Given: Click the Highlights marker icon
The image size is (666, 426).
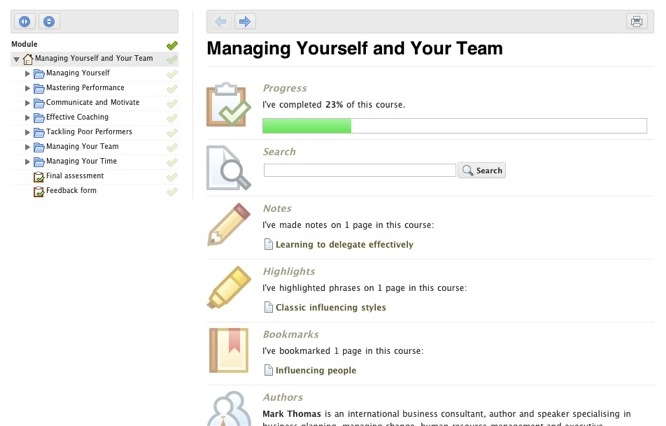Looking at the screenshot, I should coord(229,287).
